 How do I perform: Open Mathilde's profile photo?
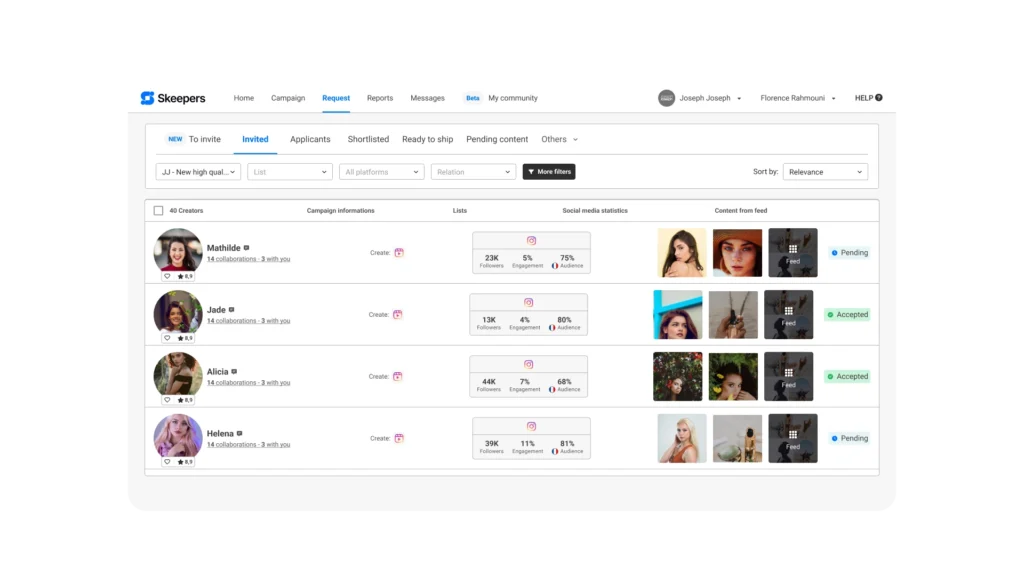(x=178, y=250)
